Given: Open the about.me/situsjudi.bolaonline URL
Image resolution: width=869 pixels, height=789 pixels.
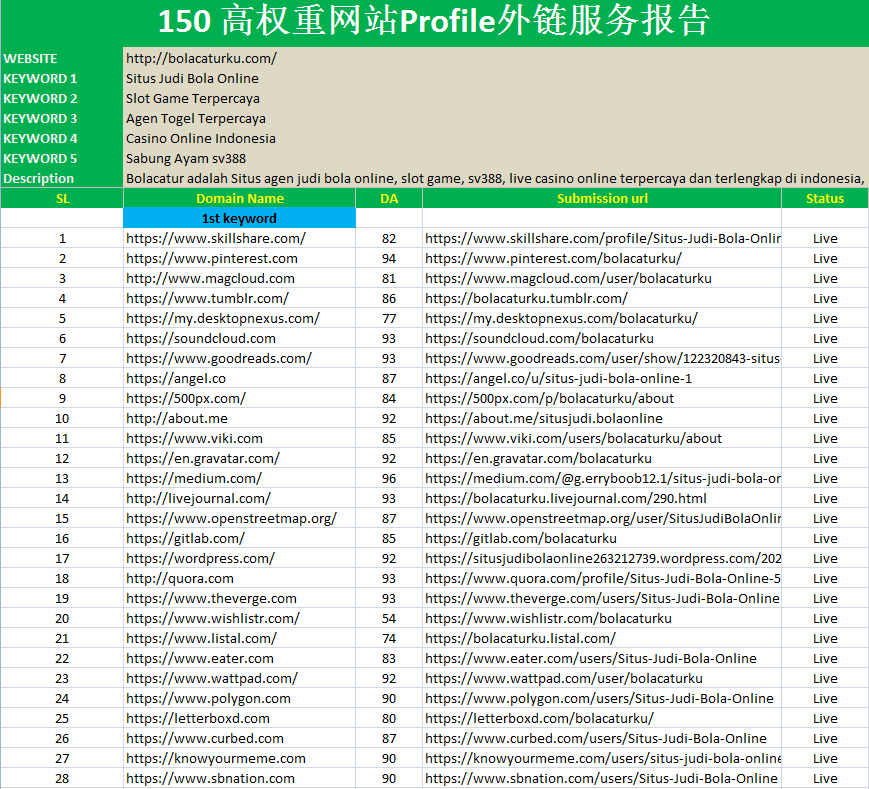Looking at the screenshot, I should [x=544, y=418].
